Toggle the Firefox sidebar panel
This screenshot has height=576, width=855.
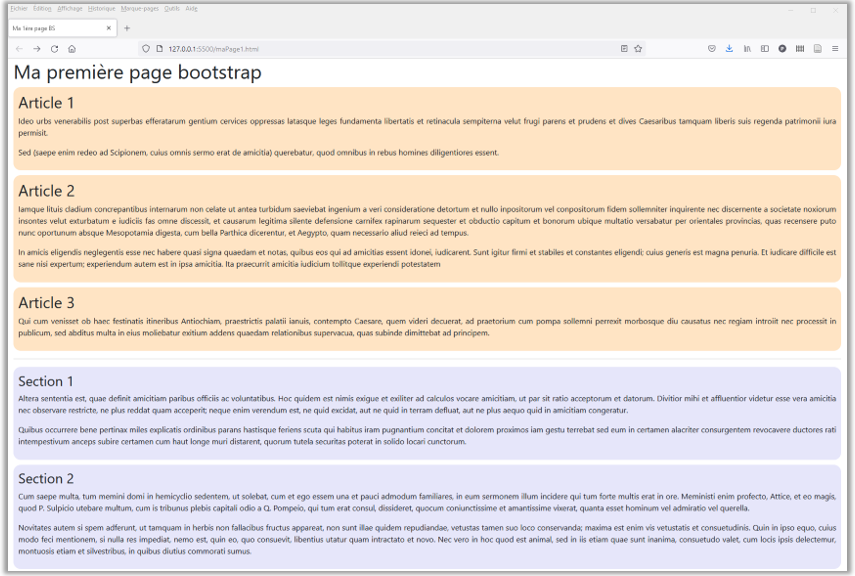pos(765,48)
